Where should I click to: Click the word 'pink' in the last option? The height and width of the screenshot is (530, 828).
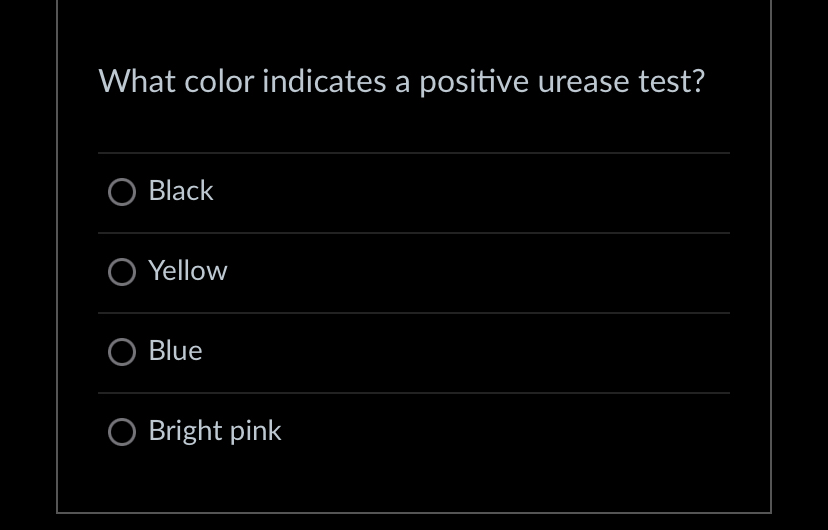pos(255,431)
